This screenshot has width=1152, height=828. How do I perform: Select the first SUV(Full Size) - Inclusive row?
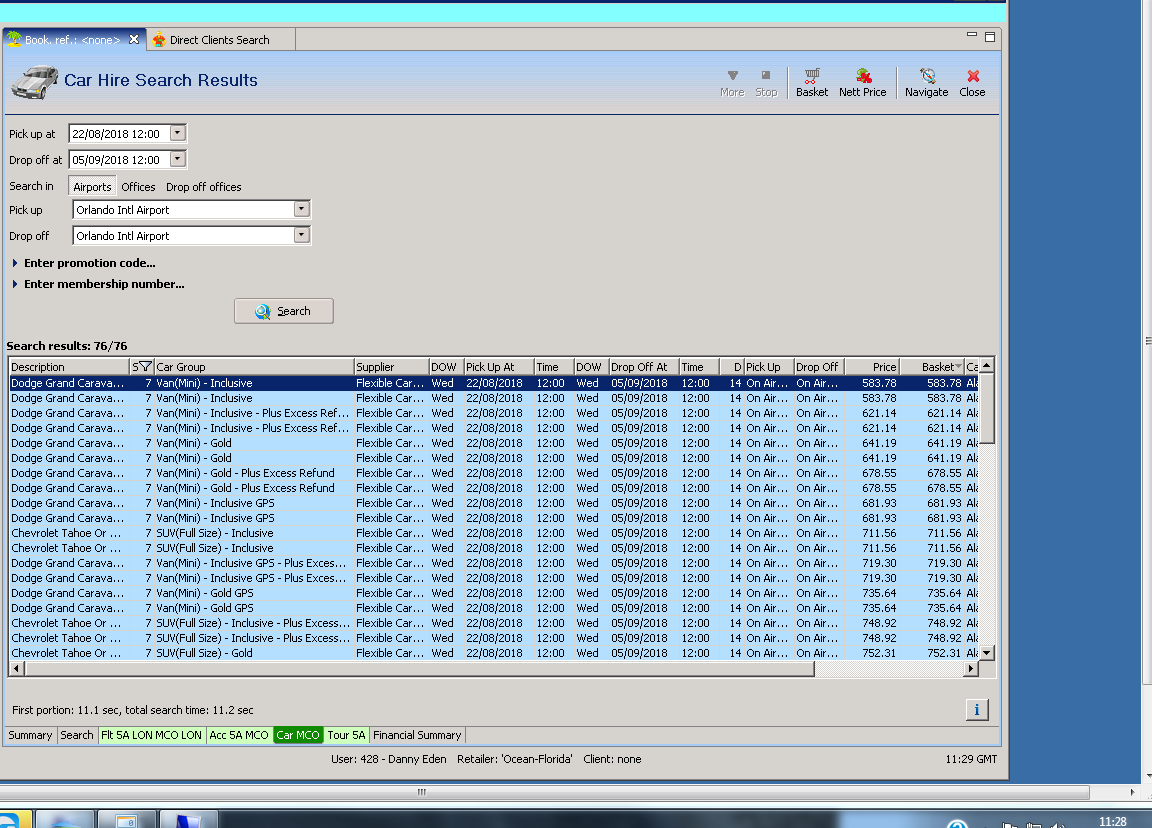pos(494,533)
